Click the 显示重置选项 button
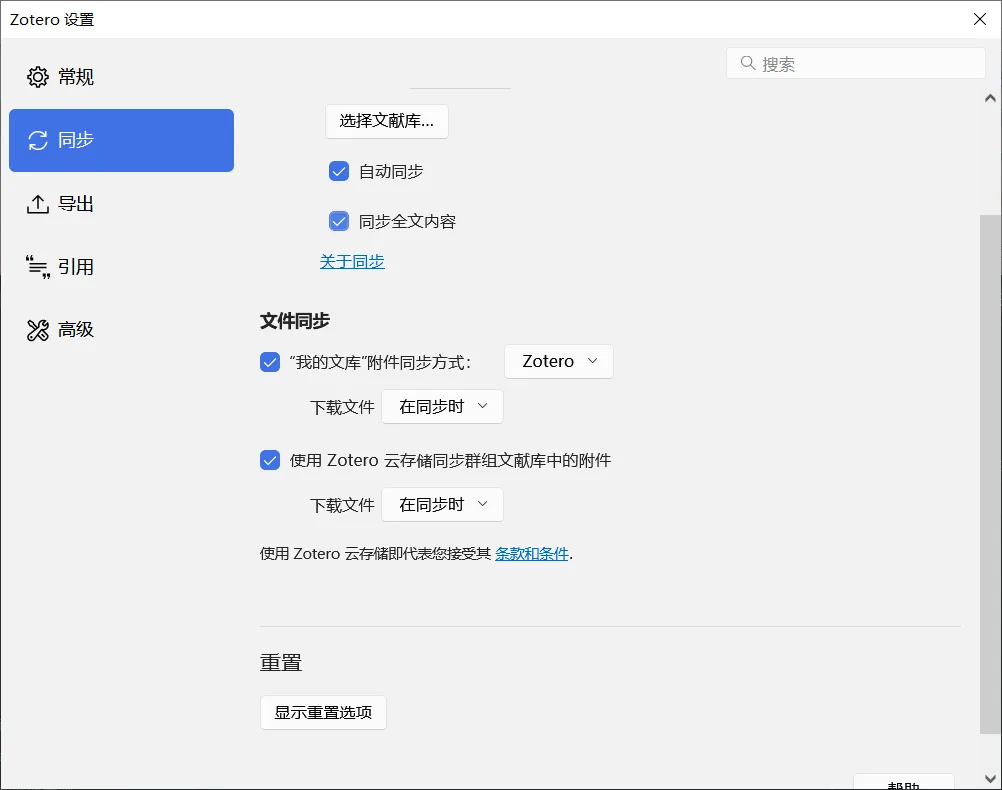Viewport: 1002px width, 790px height. [323, 713]
